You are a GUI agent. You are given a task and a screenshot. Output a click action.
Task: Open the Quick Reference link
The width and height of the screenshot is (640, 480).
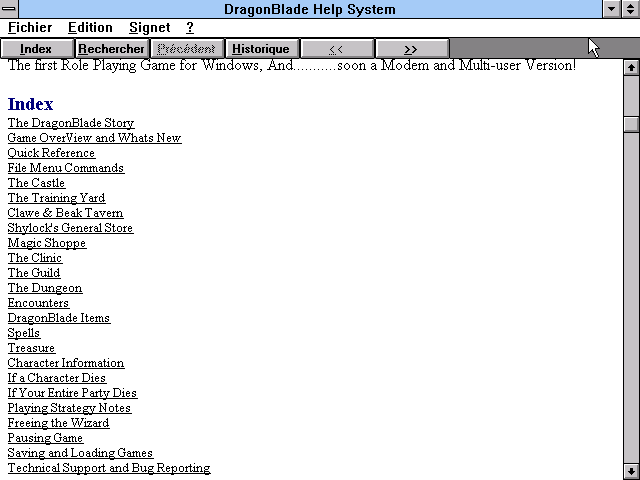point(51,153)
